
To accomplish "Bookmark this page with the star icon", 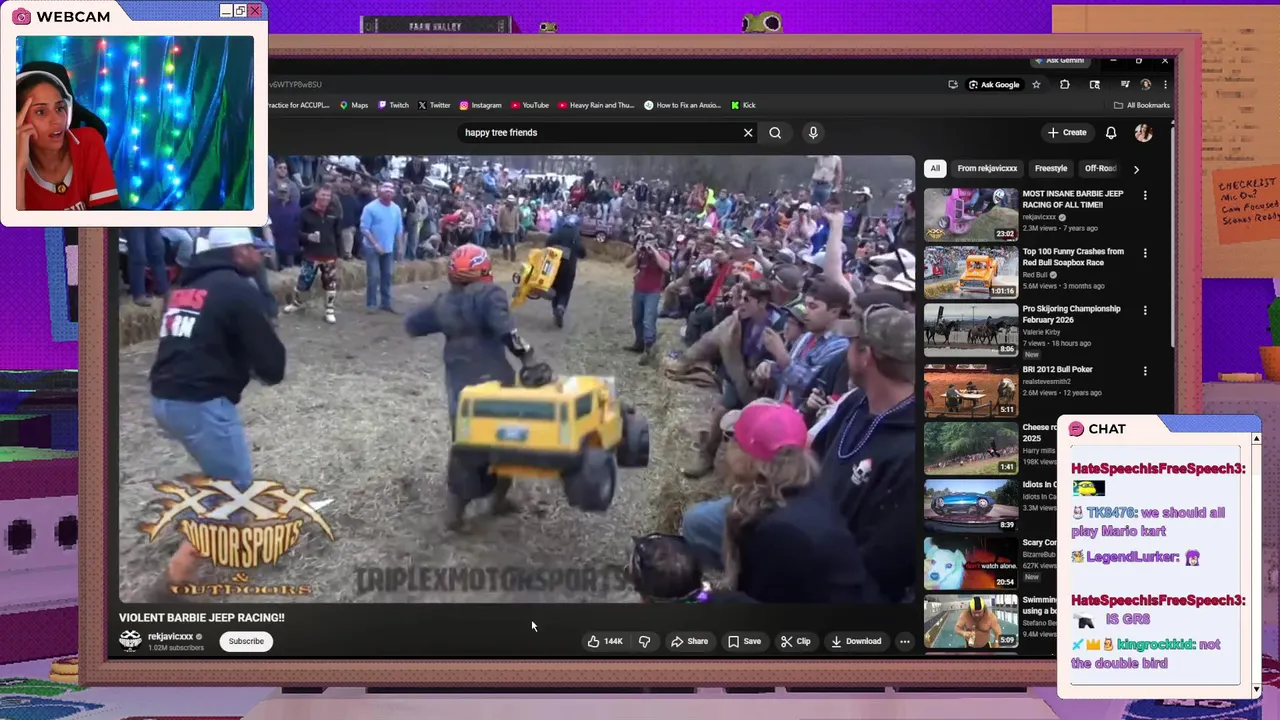I will [1036, 85].
